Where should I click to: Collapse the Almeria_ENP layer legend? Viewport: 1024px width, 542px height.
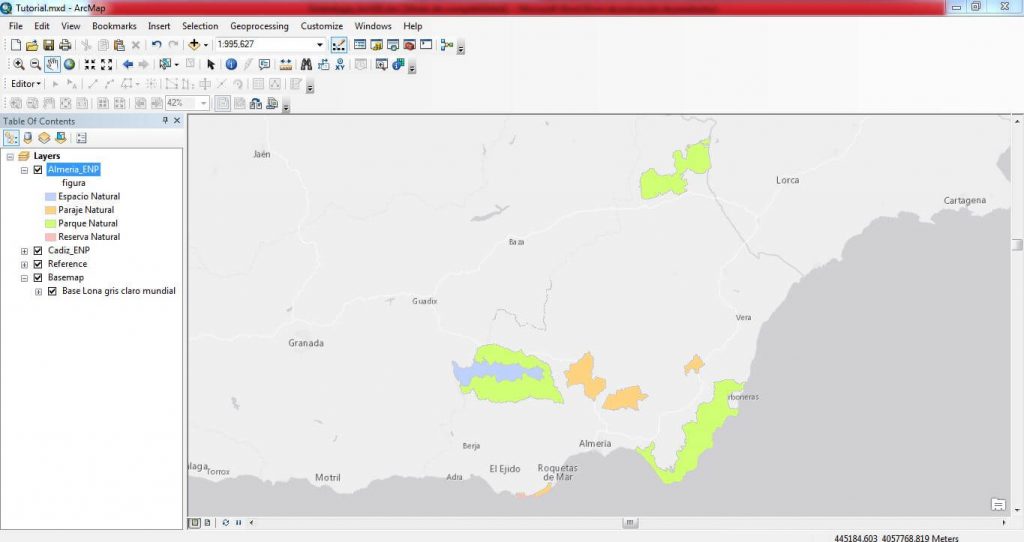tap(24, 170)
